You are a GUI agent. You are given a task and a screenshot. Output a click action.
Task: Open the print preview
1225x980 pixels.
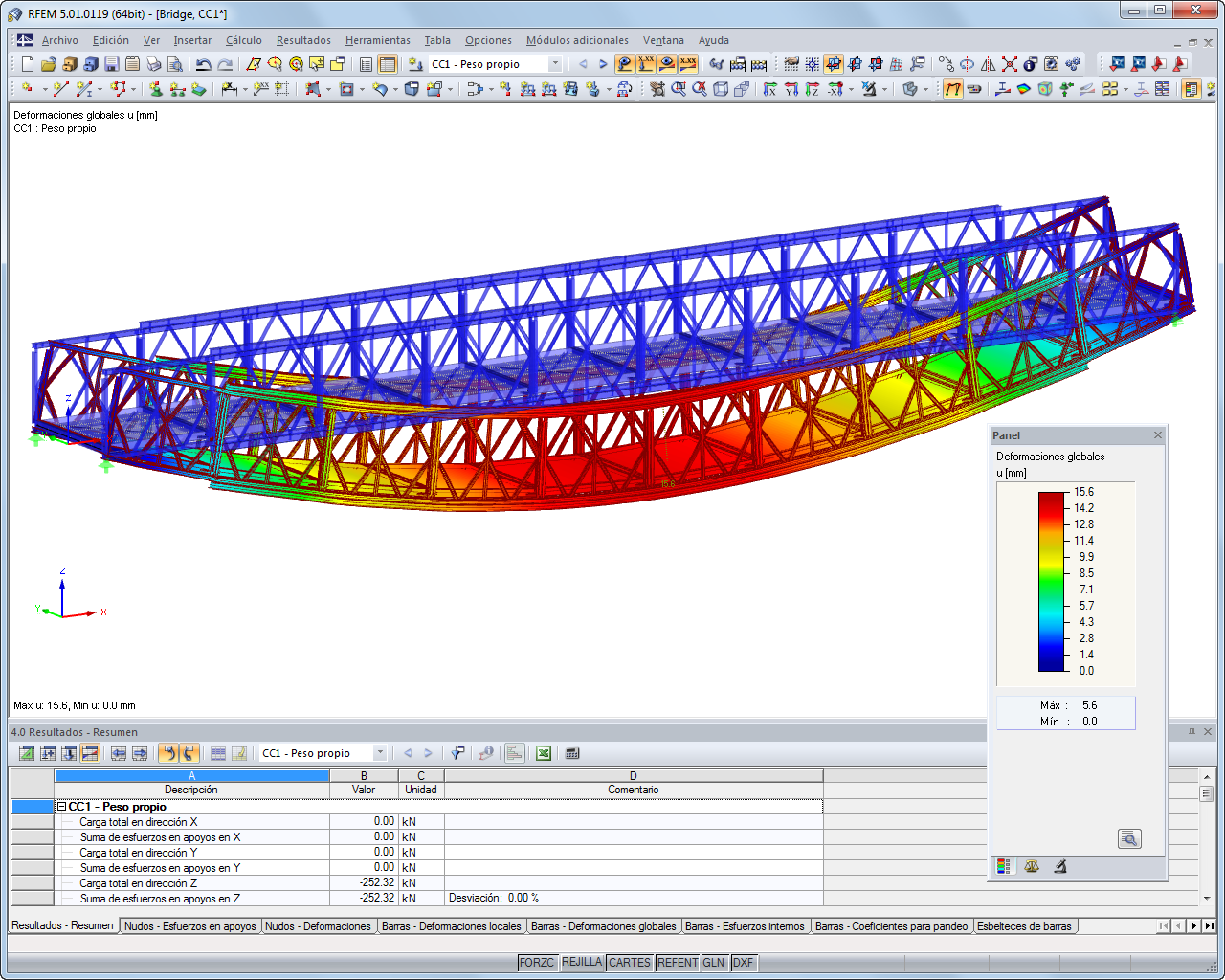[x=176, y=64]
